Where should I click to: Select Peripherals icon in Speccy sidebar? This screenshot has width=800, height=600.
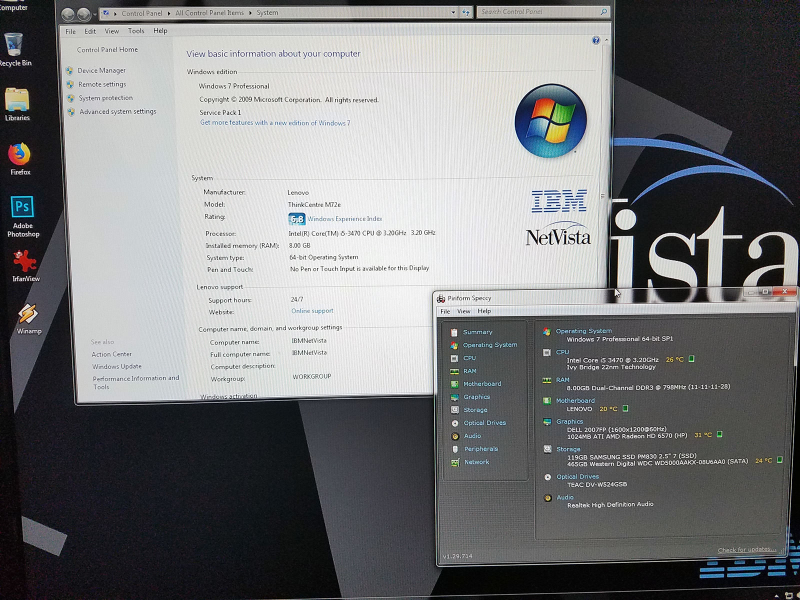[x=455, y=449]
